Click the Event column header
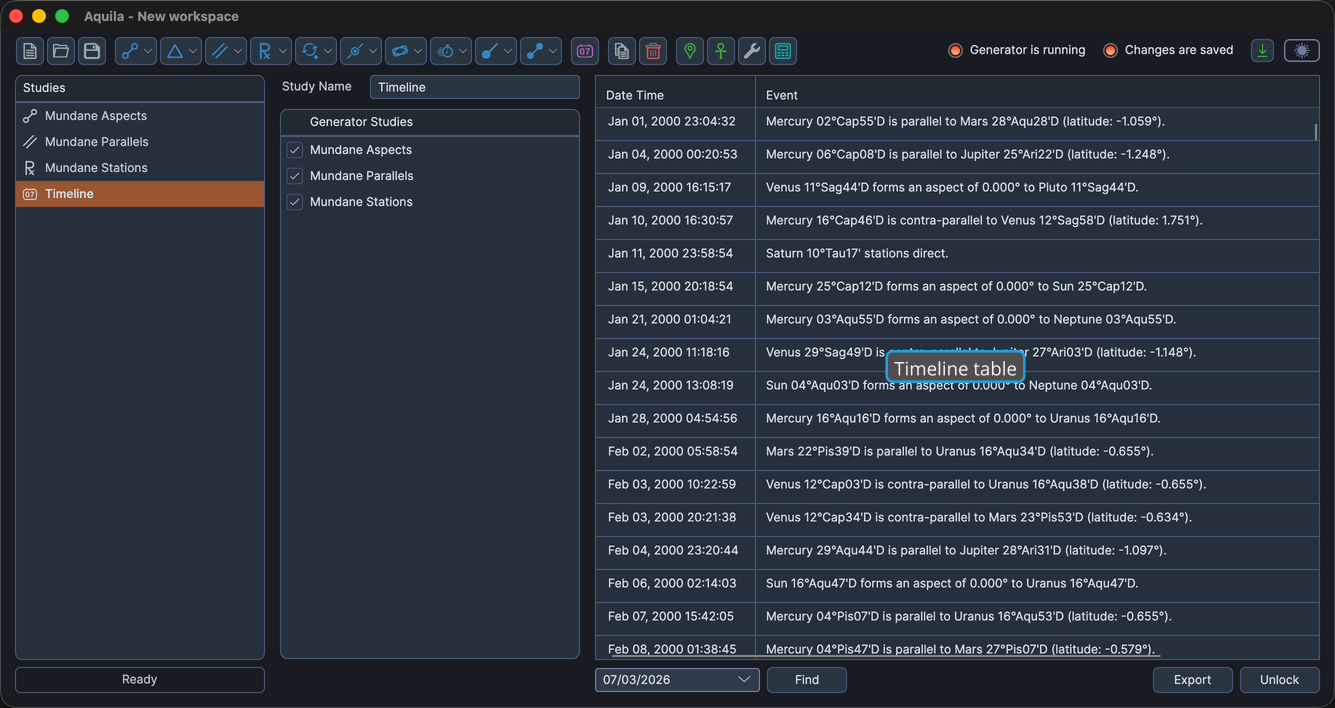Image resolution: width=1335 pixels, height=708 pixels. 1037,95
